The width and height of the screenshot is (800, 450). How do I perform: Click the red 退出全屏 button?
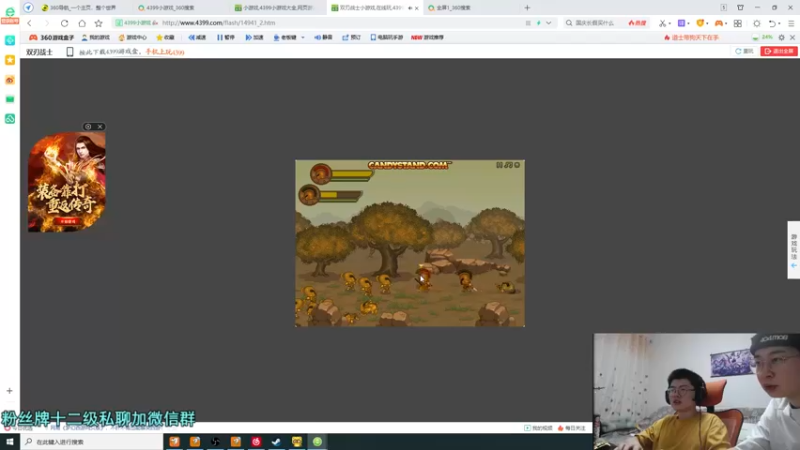click(x=779, y=51)
